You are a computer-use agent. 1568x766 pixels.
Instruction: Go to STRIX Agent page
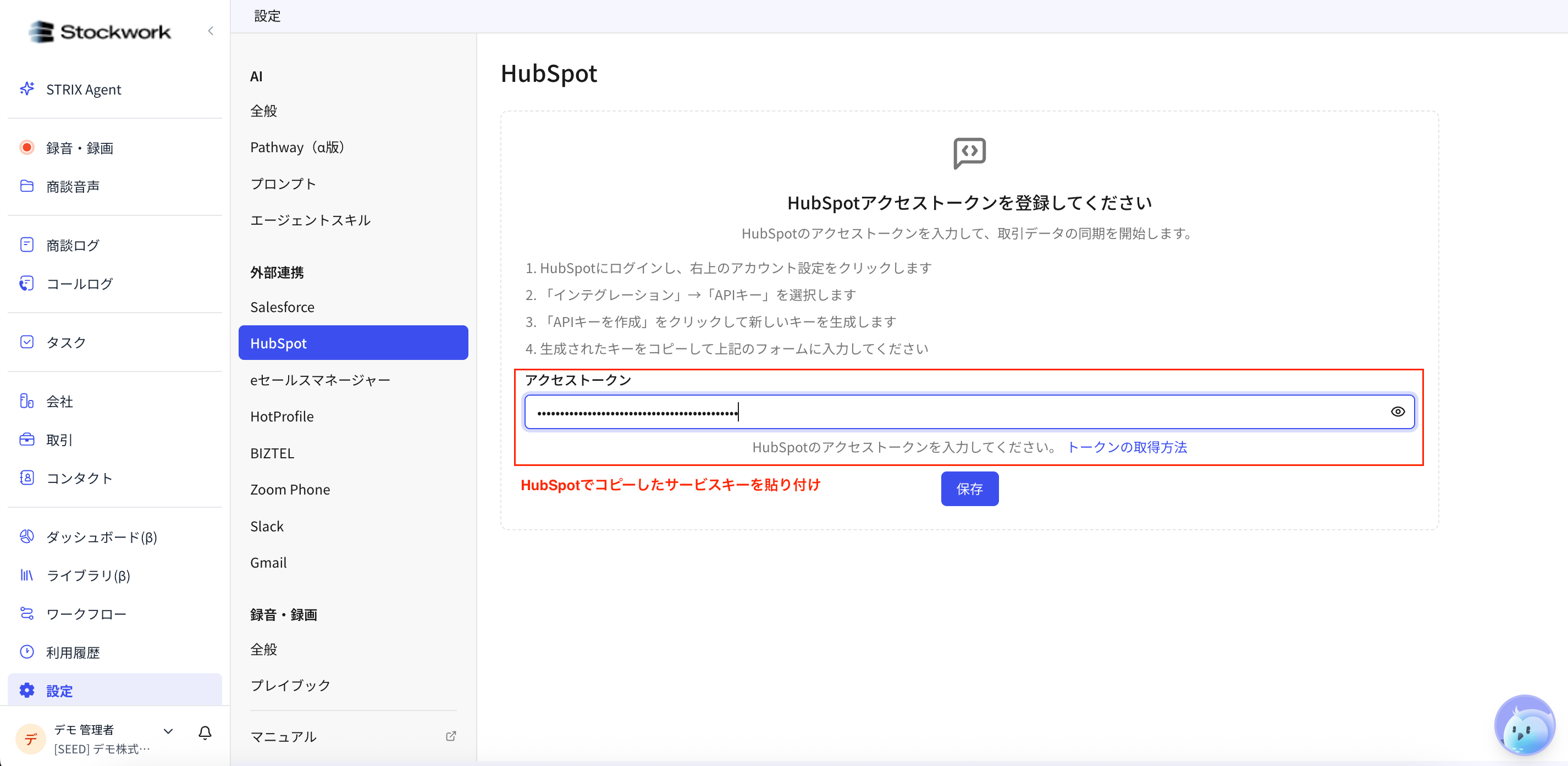84,90
